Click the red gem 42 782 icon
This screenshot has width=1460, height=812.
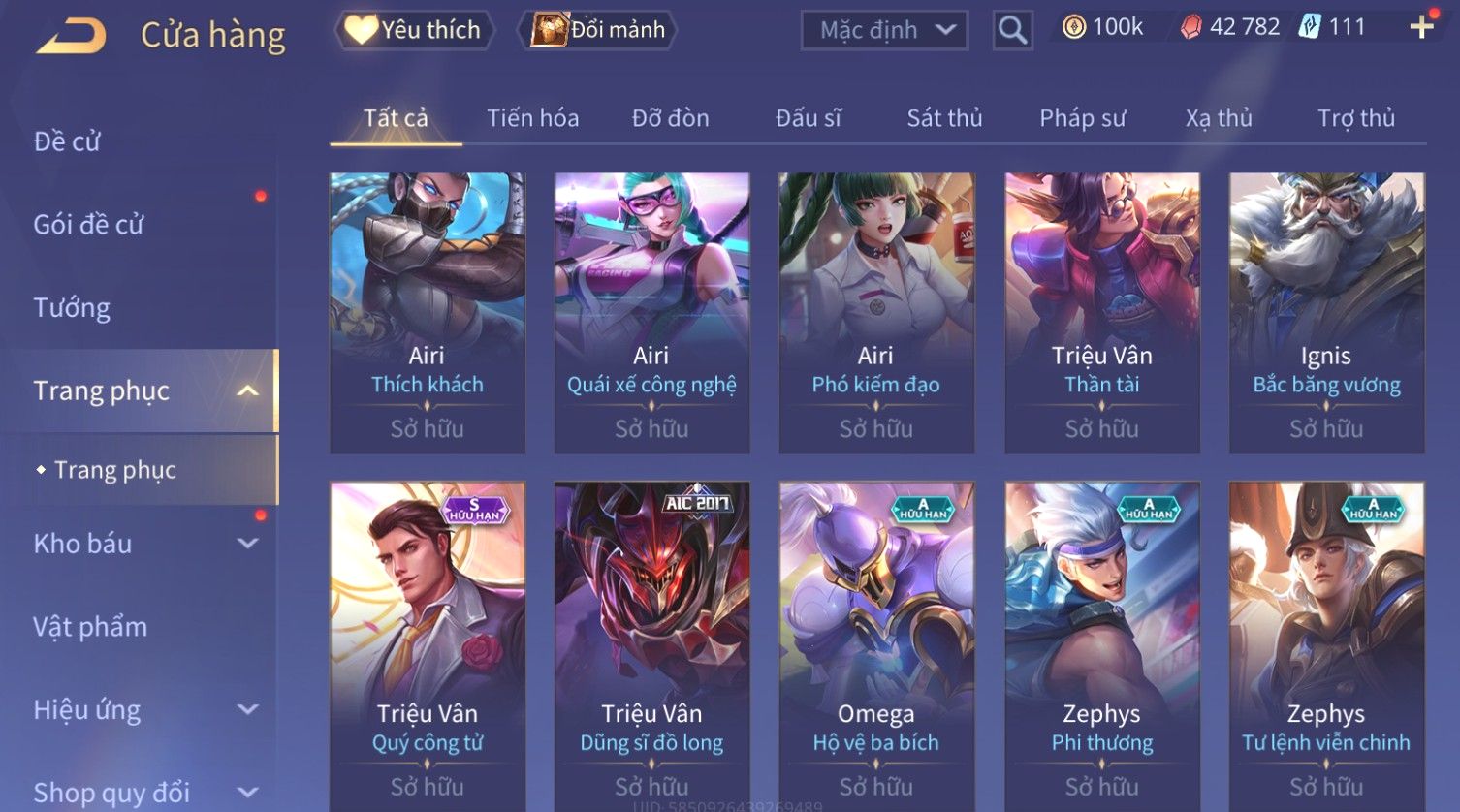click(x=1190, y=27)
